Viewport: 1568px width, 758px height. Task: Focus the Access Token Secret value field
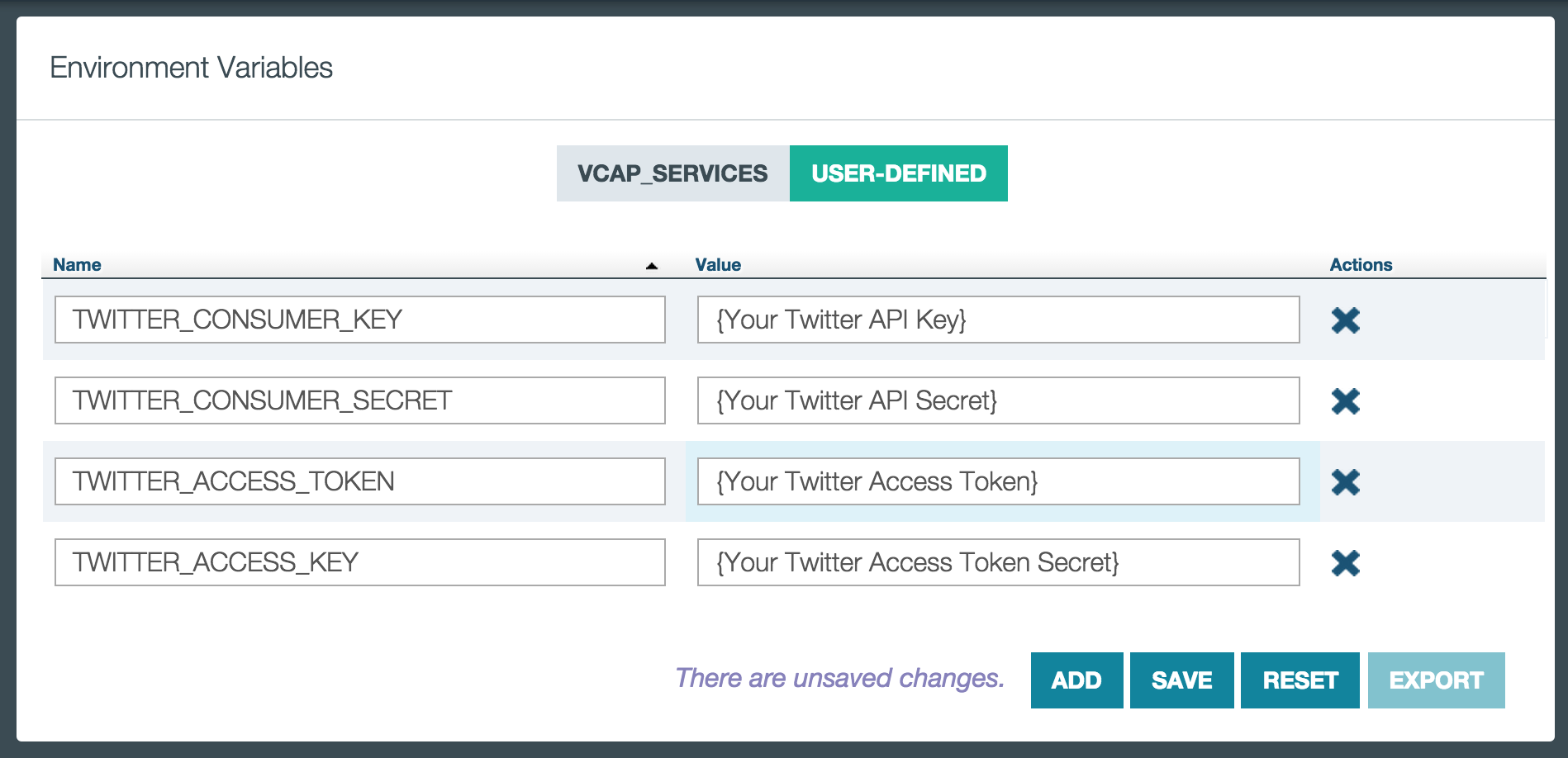(x=998, y=562)
